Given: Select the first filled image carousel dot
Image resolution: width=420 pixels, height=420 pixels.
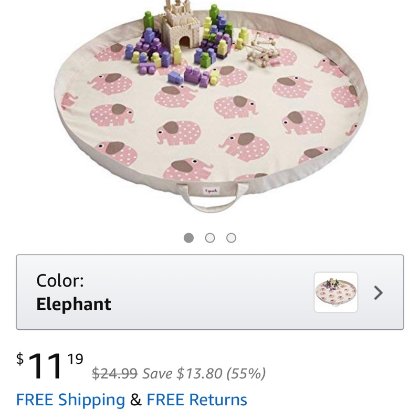Looking at the screenshot, I should (189, 238).
